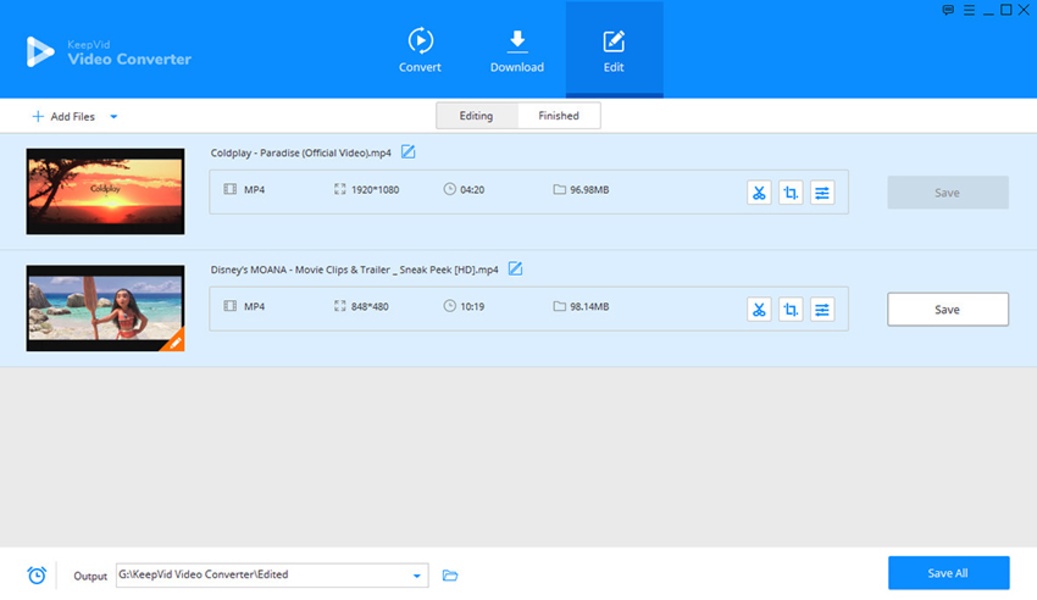Viewport: 1037px width, 600px height.
Task: Click the Disney's MOANA file name
Action: click(354, 270)
